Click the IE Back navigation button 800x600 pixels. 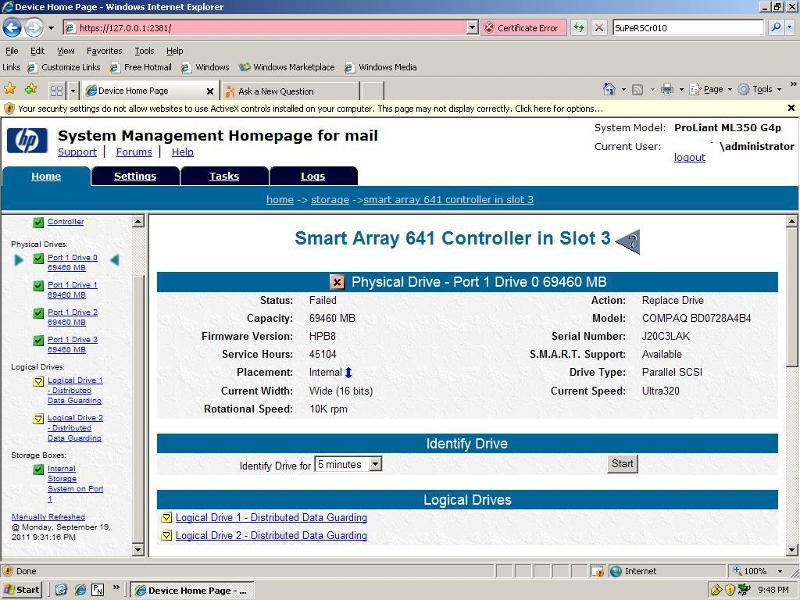(x=12, y=28)
